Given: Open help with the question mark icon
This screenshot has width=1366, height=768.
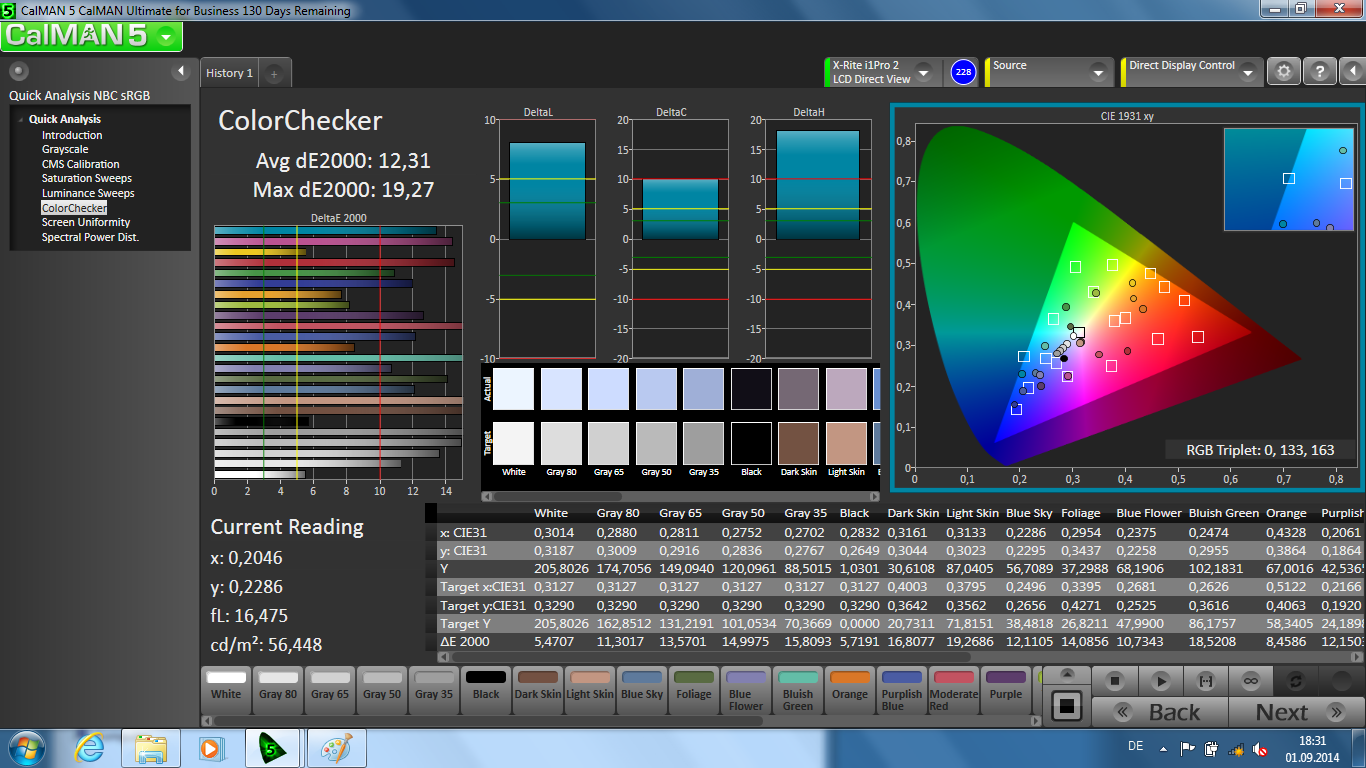Looking at the screenshot, I should coord(1320,71).
